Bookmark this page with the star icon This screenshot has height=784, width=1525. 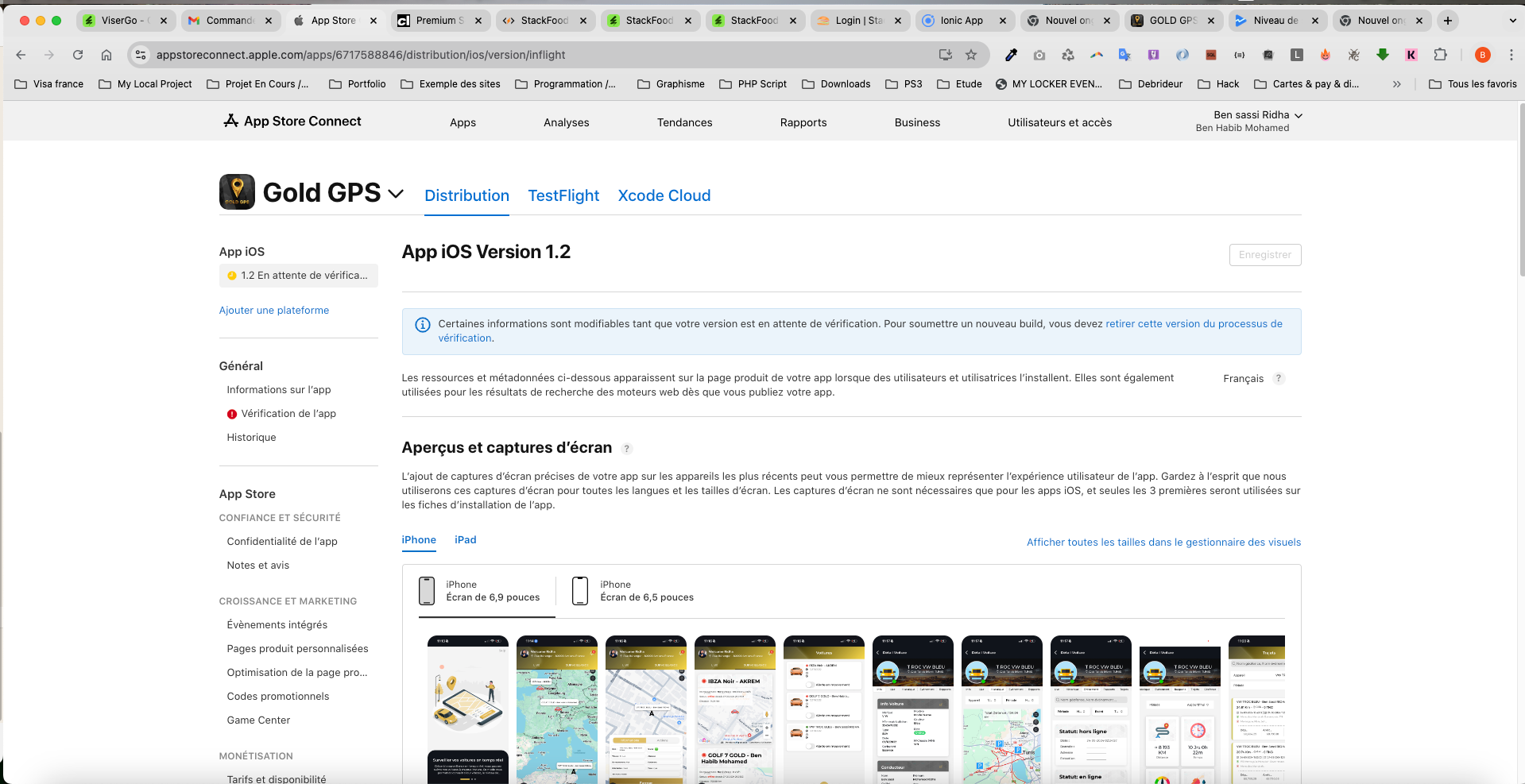[970, 55]
